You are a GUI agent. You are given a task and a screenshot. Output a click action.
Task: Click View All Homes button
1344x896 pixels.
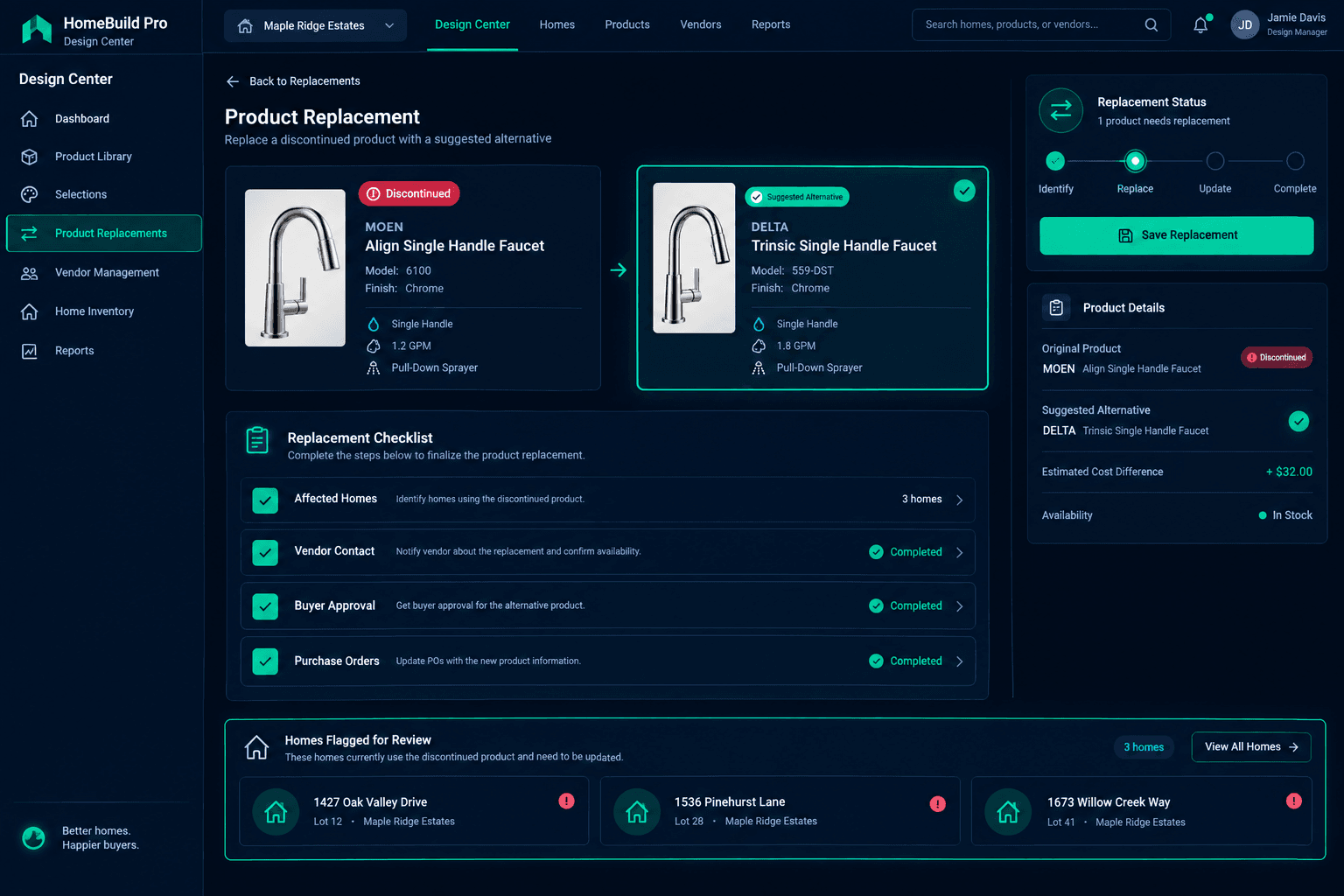[x=1250, y=747]
